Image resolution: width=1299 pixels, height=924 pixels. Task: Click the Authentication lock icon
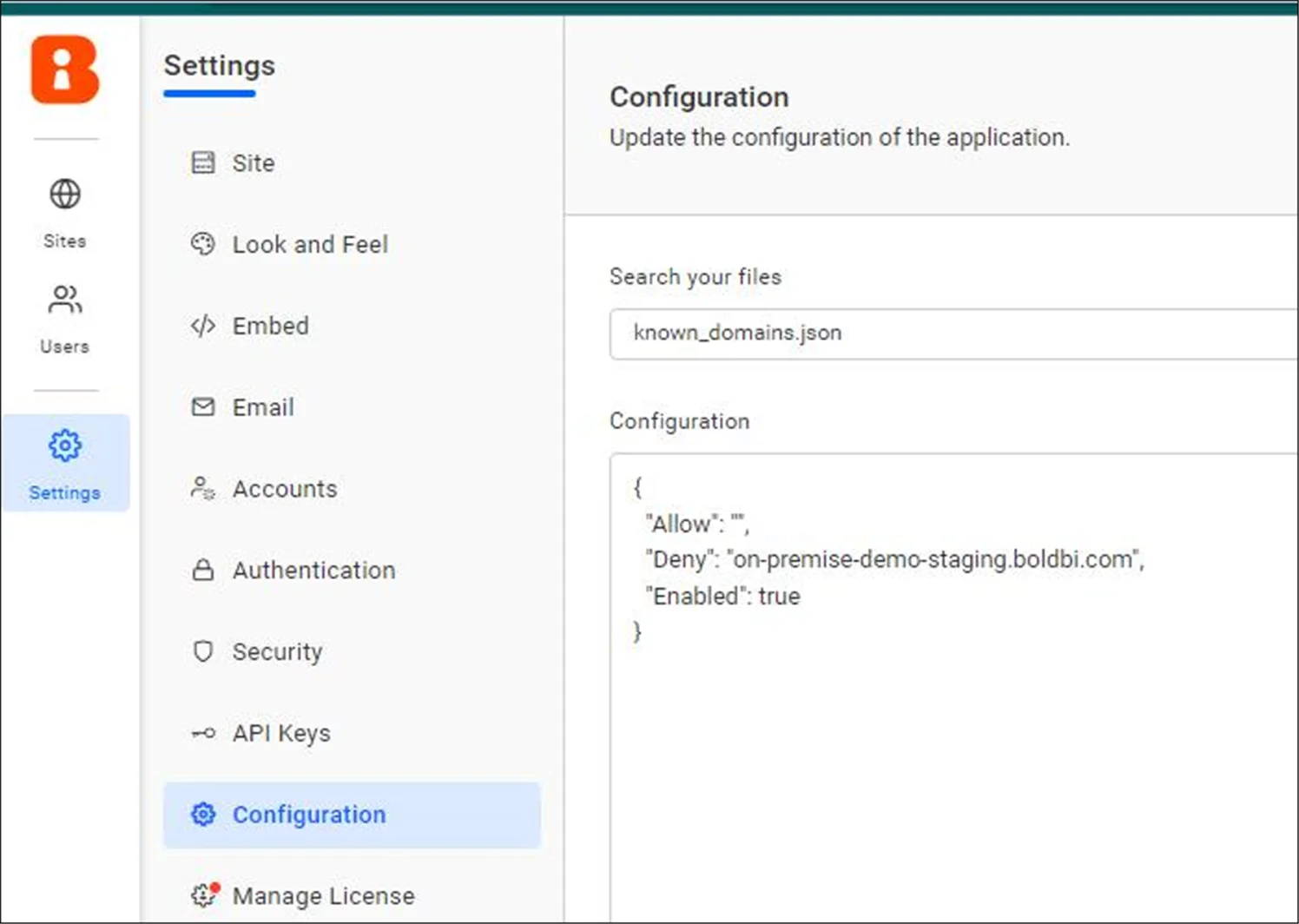click(203, 570)
